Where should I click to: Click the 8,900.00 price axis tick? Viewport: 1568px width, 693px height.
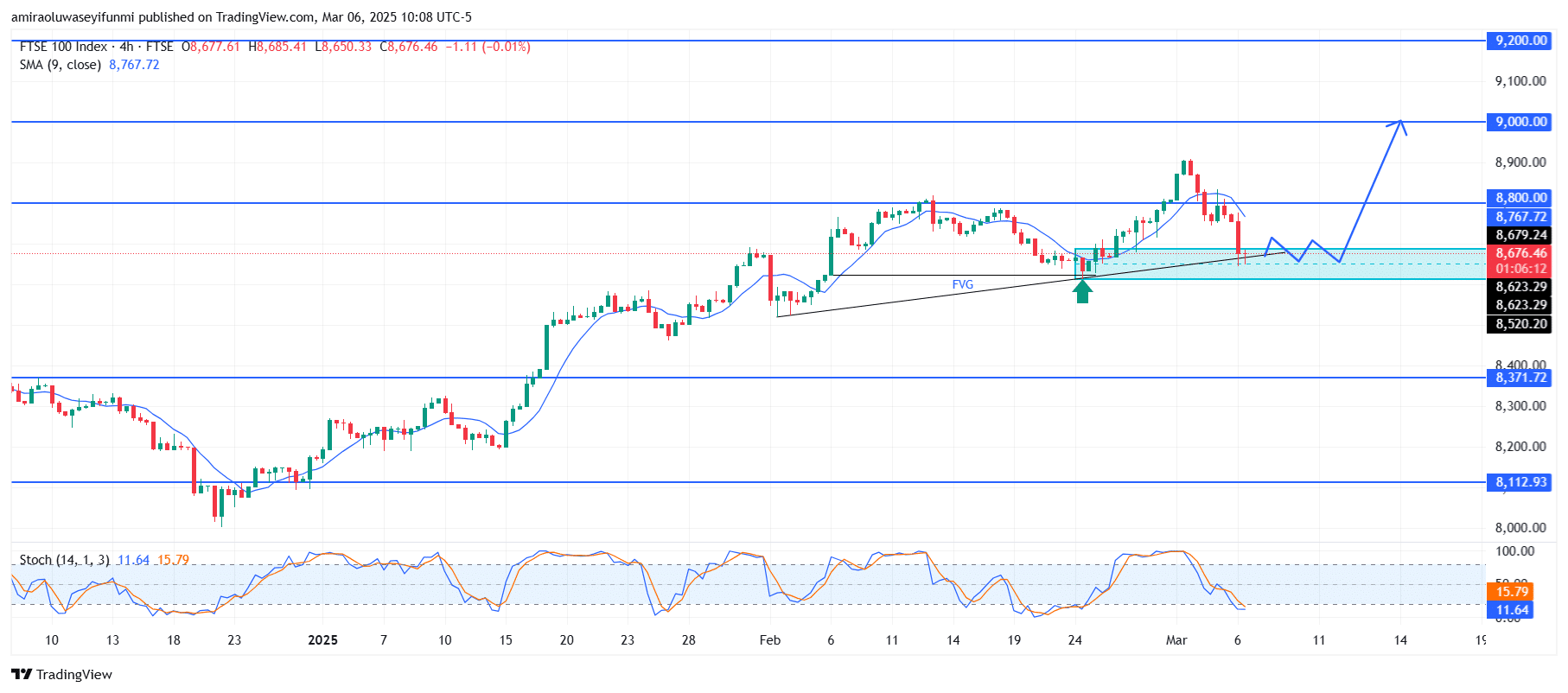pos(1520,162)
